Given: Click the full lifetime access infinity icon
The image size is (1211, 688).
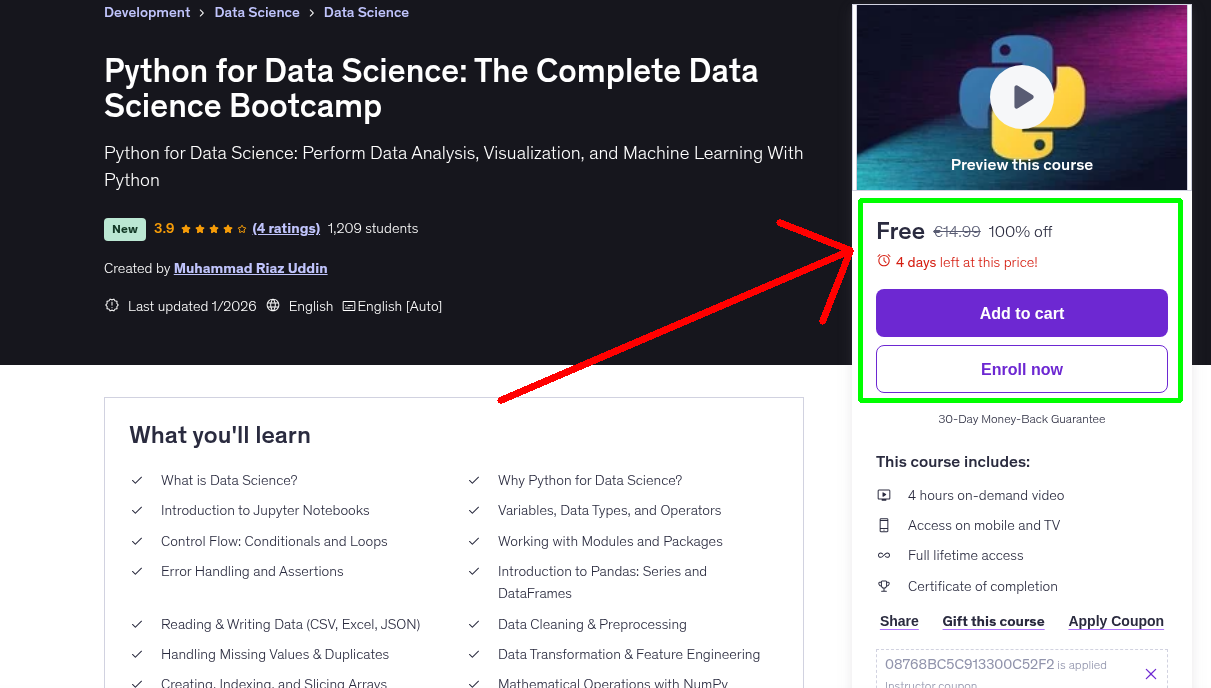Looking at the screenshot, I should tap(884, 555).
